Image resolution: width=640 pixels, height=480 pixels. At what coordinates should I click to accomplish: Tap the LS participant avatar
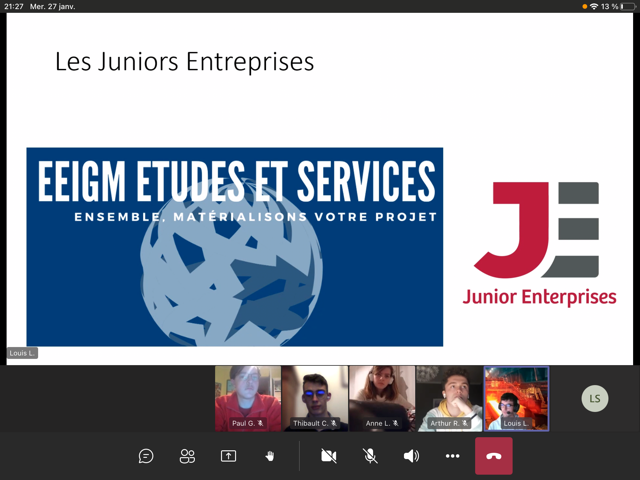tap(595, 398)
